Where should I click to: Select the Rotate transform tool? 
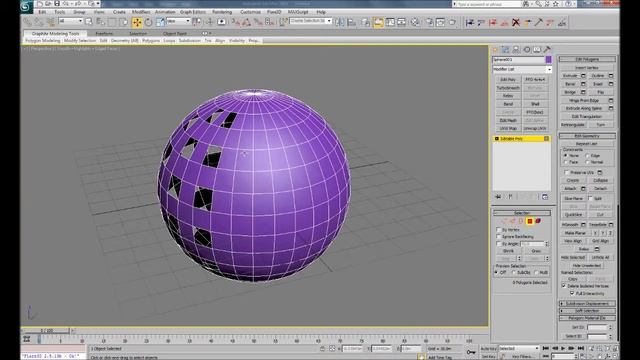coord(149,22)
